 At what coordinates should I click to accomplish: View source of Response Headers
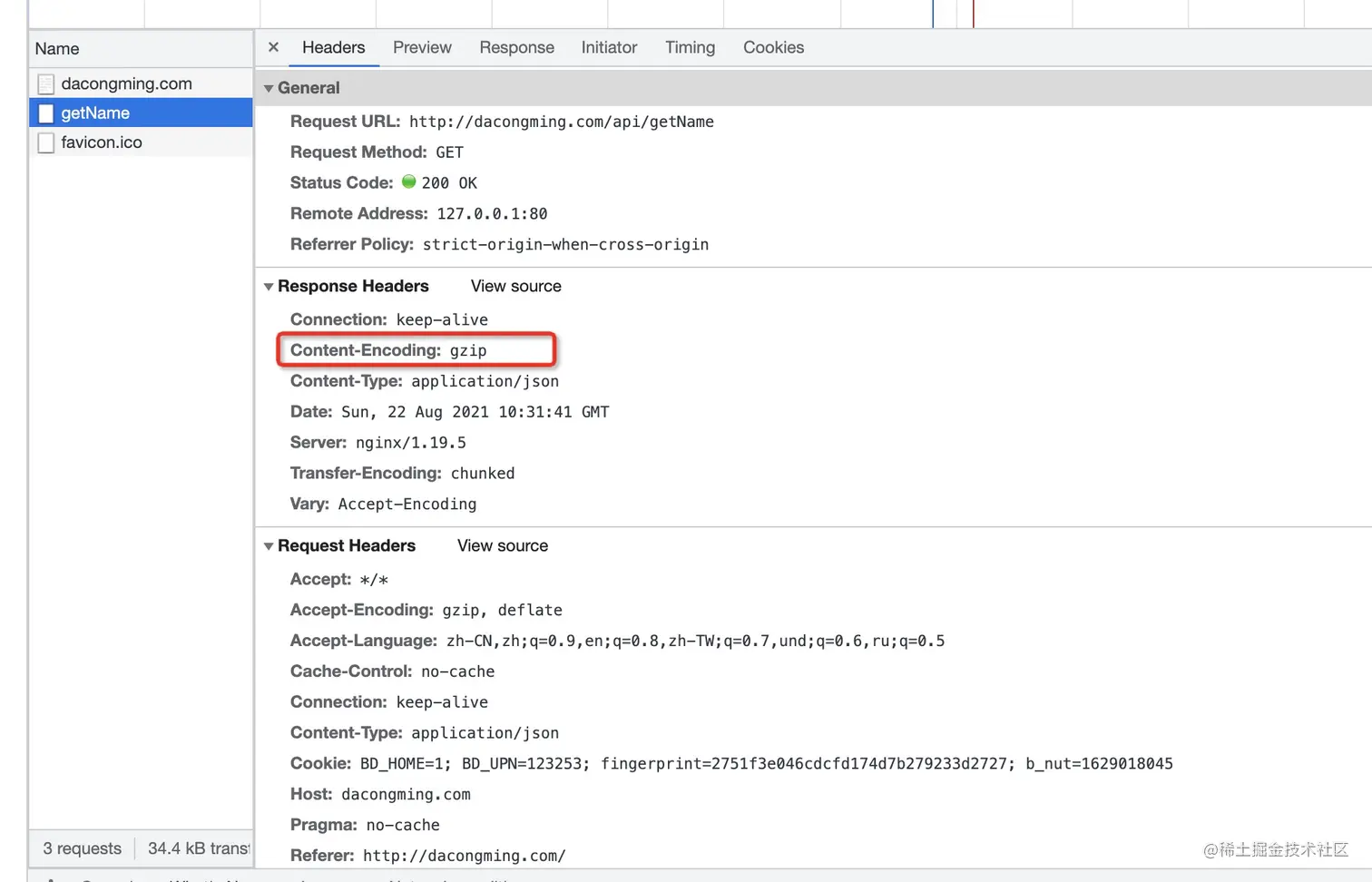516,286
